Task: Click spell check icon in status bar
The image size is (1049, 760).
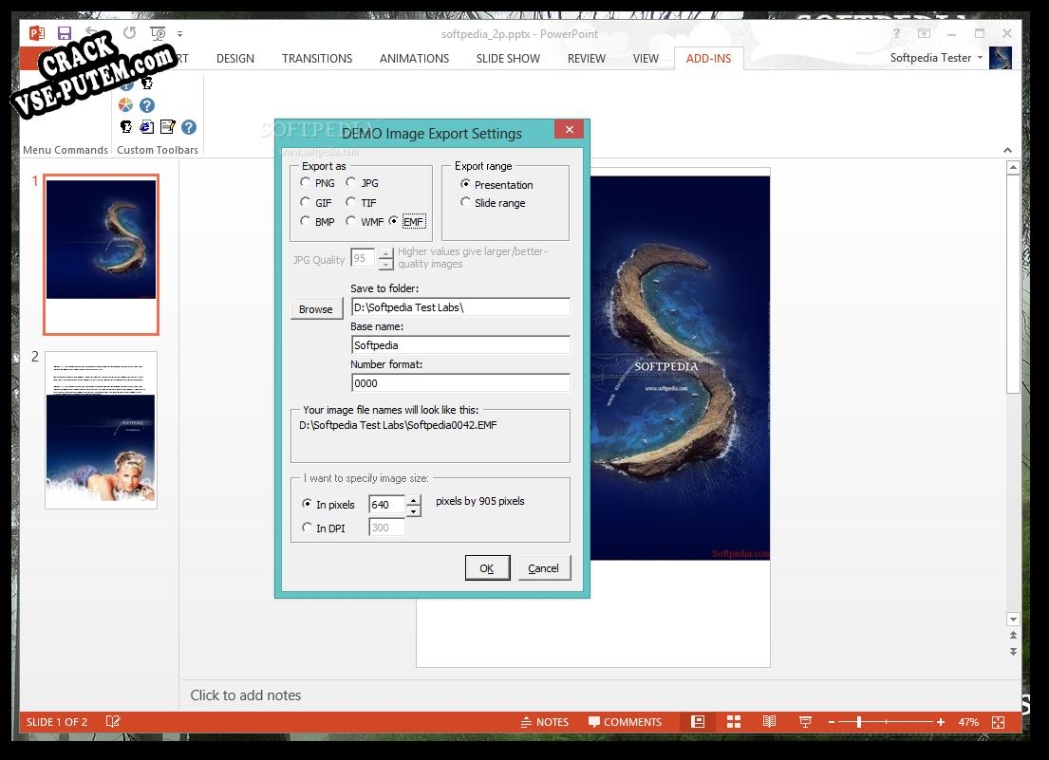Action: (x=112, y=722)
